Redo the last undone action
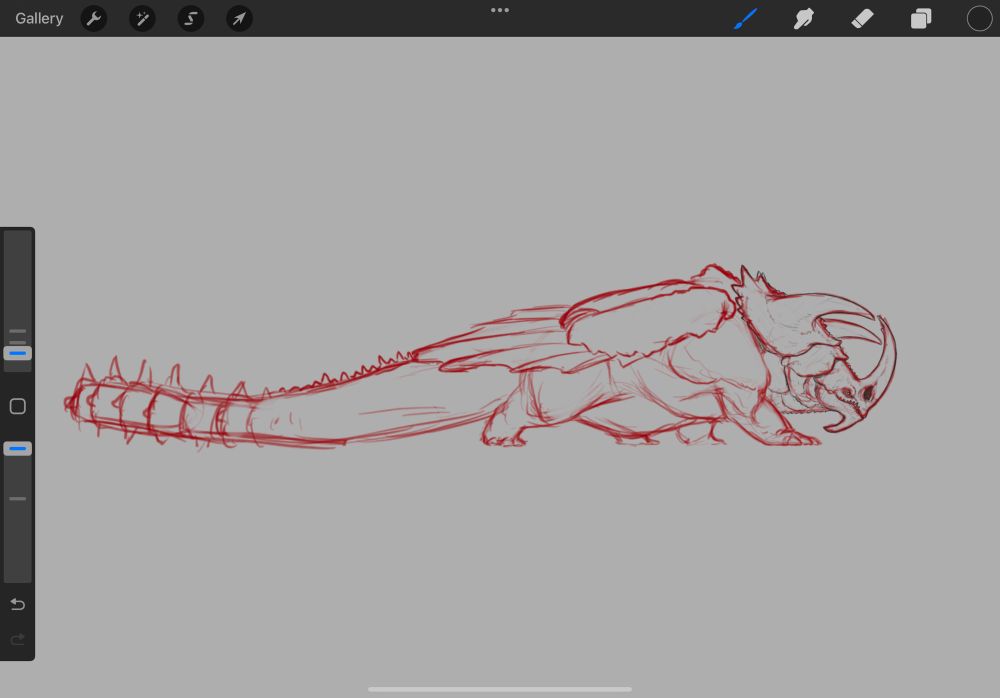 [x=17, y=639]
